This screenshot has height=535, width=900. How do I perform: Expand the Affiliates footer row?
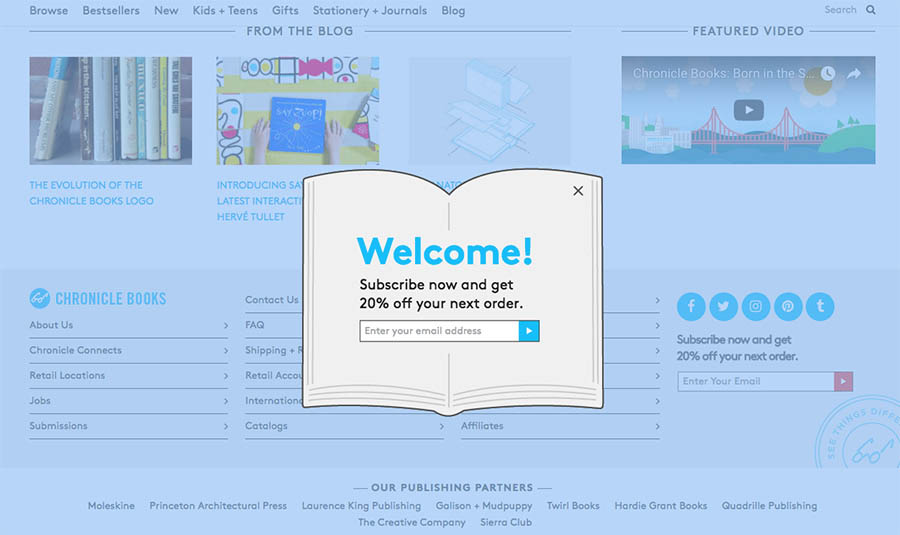[x=560, y=426]
